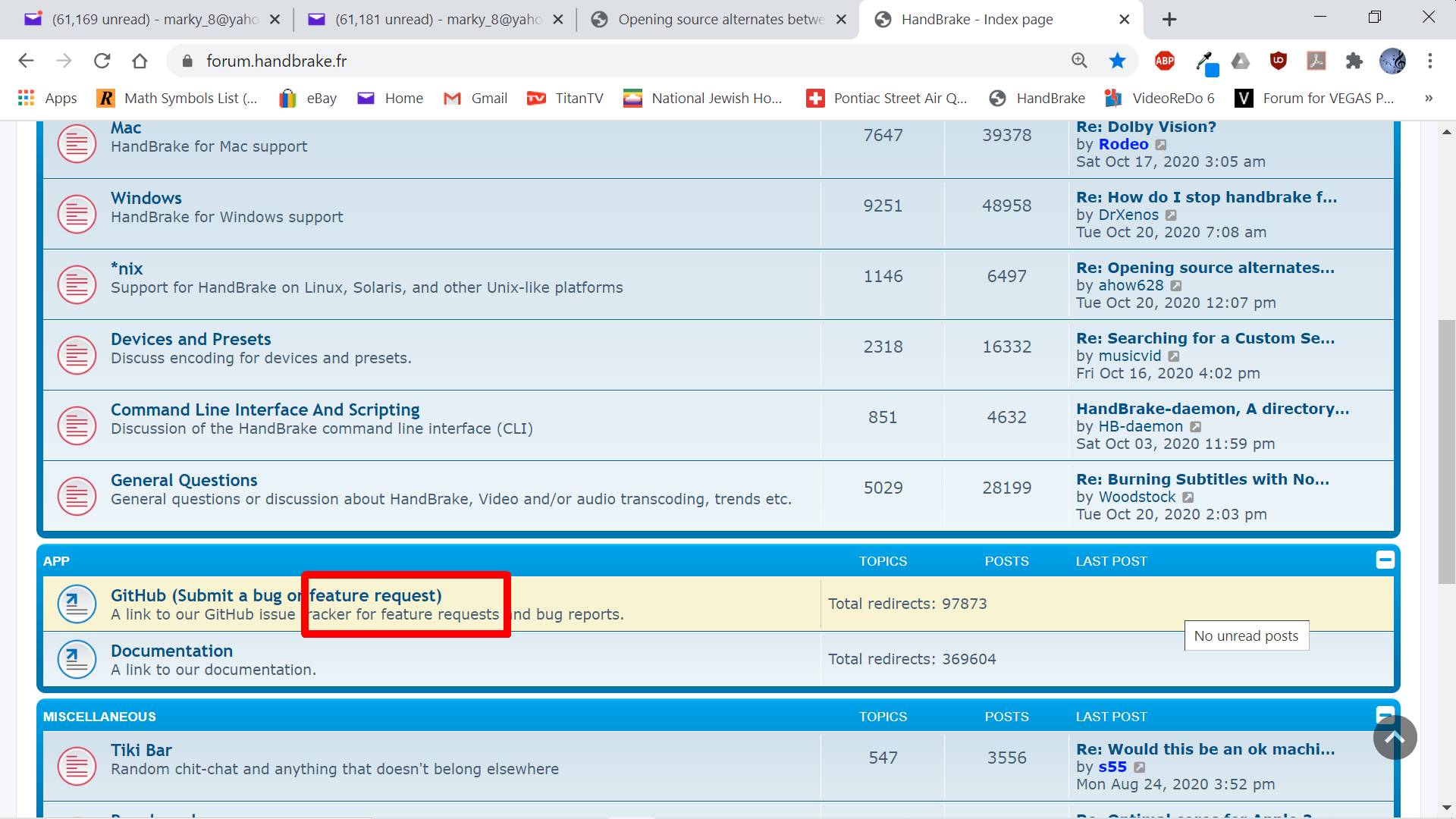1456x819 pixels.
Task: Open the Windows support forum link
Action: 146,198
